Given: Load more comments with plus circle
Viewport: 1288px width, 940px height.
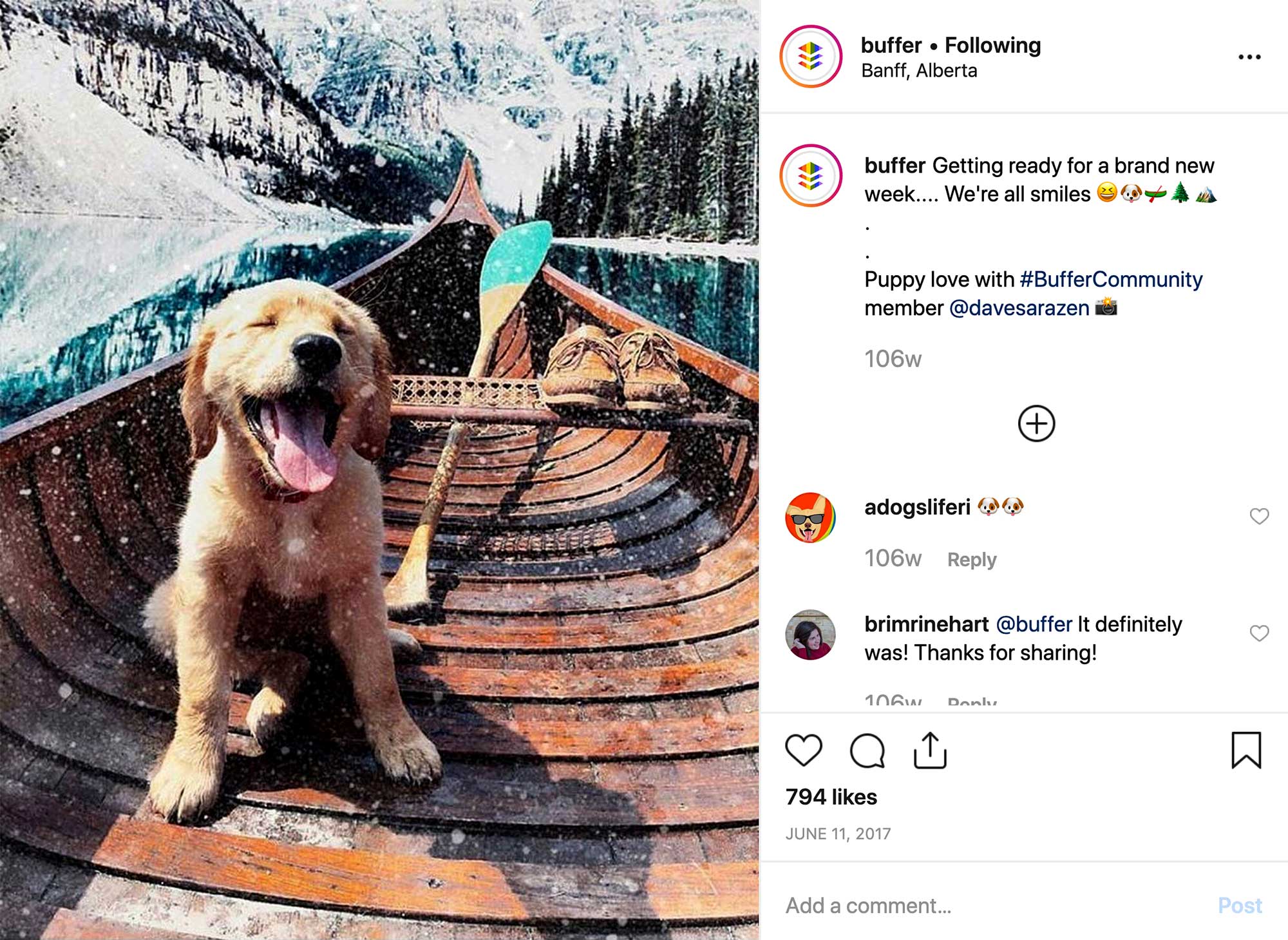Looking at the screenshot, I should [x=1036, y=423].
